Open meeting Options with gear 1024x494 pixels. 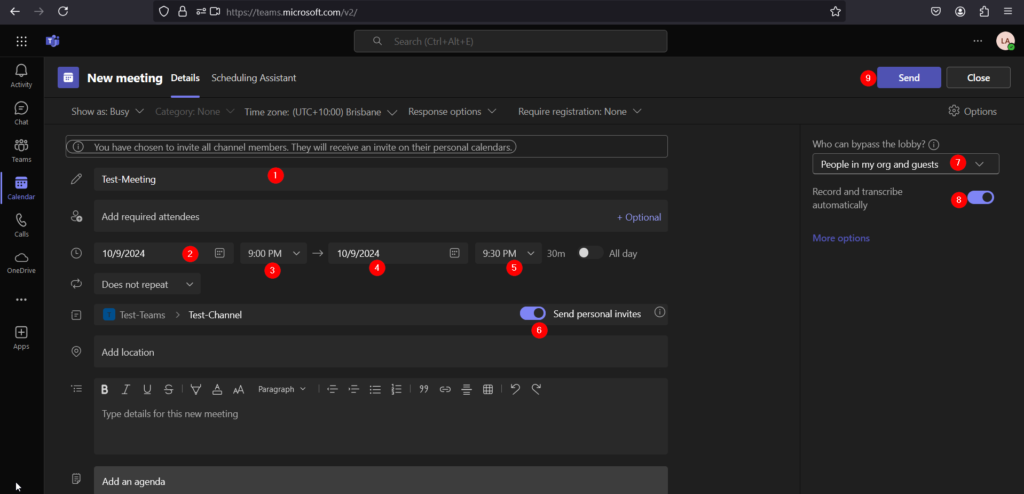[972, 111]
